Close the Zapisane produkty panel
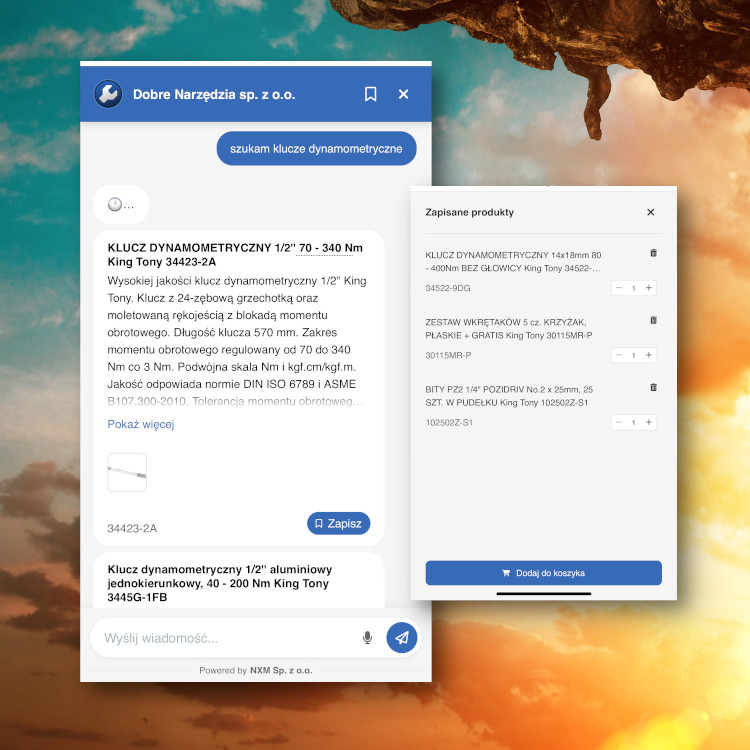The image size is (750, 750). click(x=650, y=212)
